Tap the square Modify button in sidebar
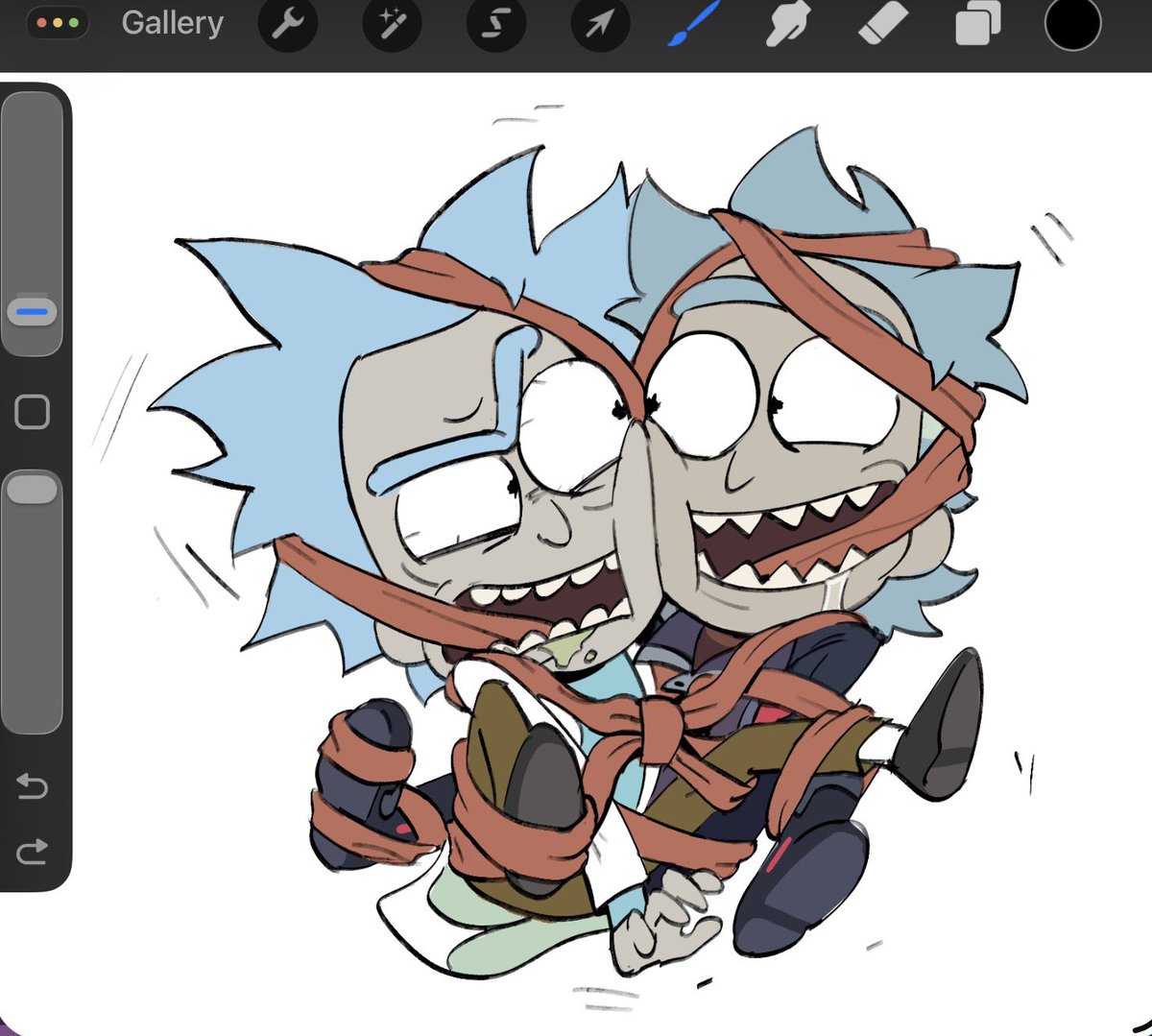Screen dimensions: 1152x1036 click(33, 412)
